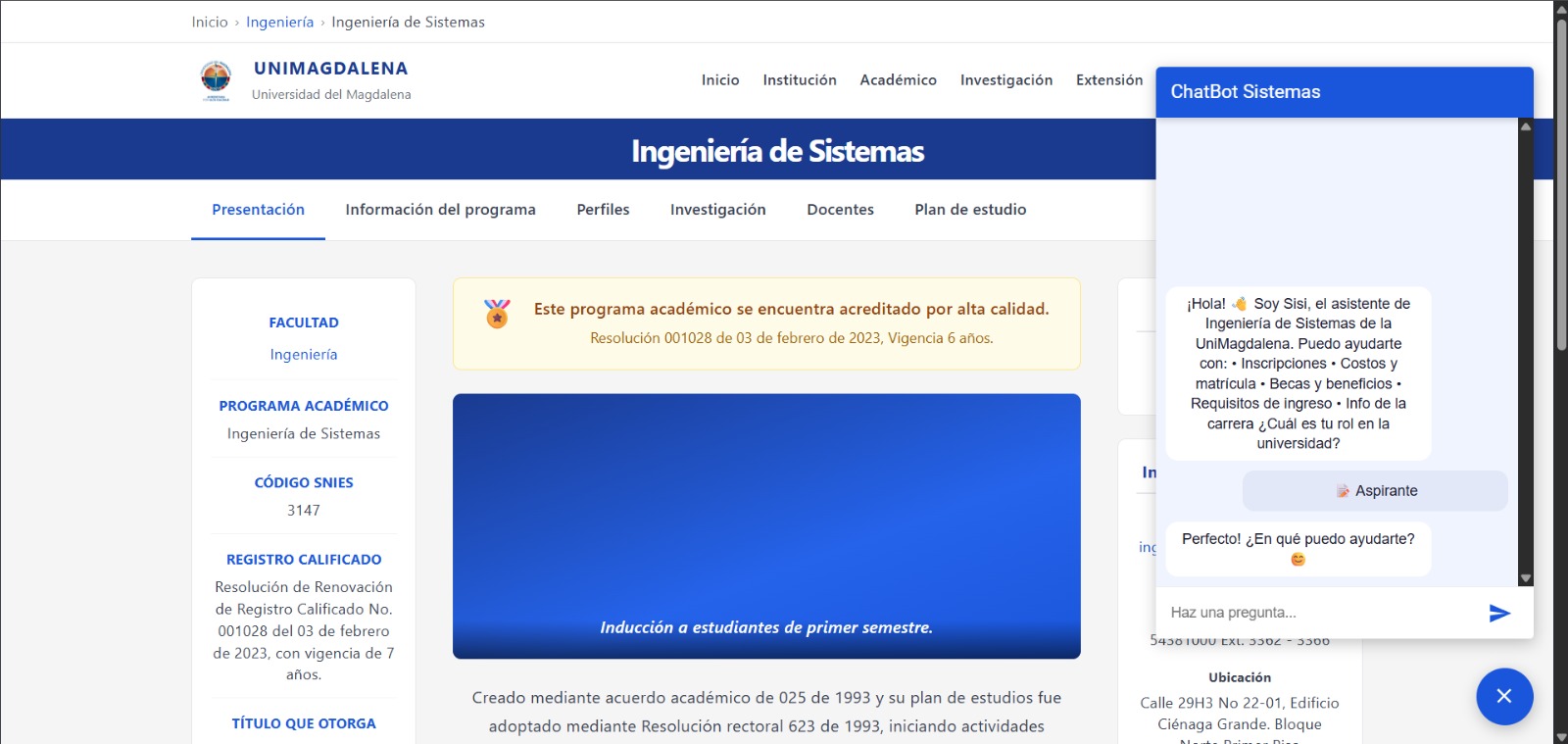
Task: View the Plan de estudio tab
Action: (x=970, y=210)
